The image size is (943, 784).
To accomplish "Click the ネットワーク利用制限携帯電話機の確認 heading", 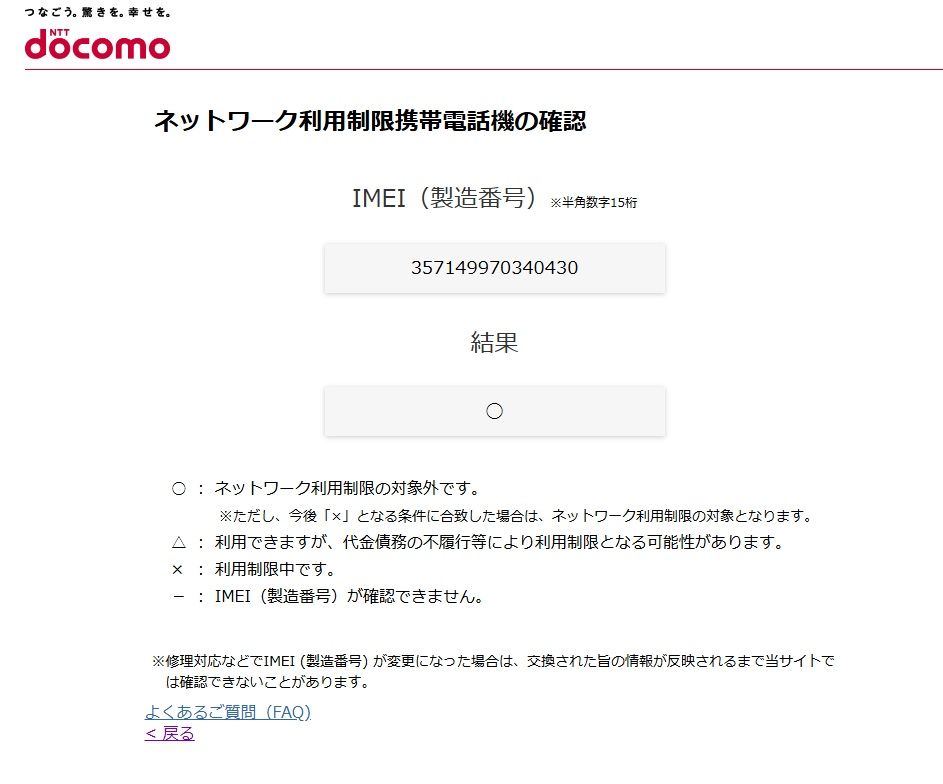I will (x=371, y=121).
